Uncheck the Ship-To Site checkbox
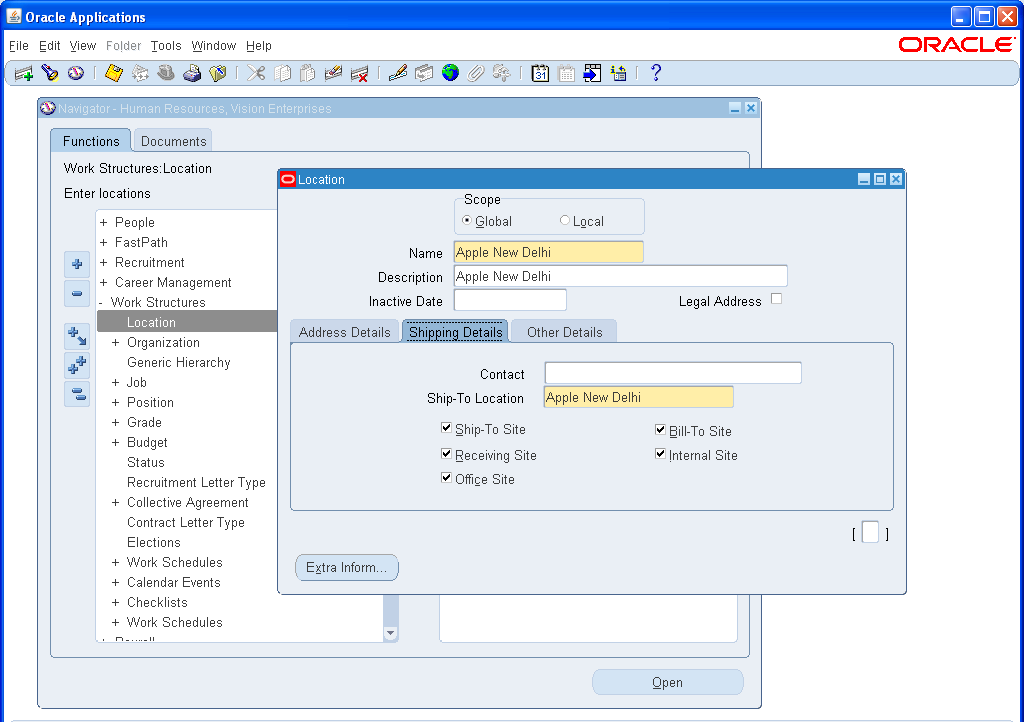The width and height of the screenshot is (1024, 722). [x=446, y=428]
